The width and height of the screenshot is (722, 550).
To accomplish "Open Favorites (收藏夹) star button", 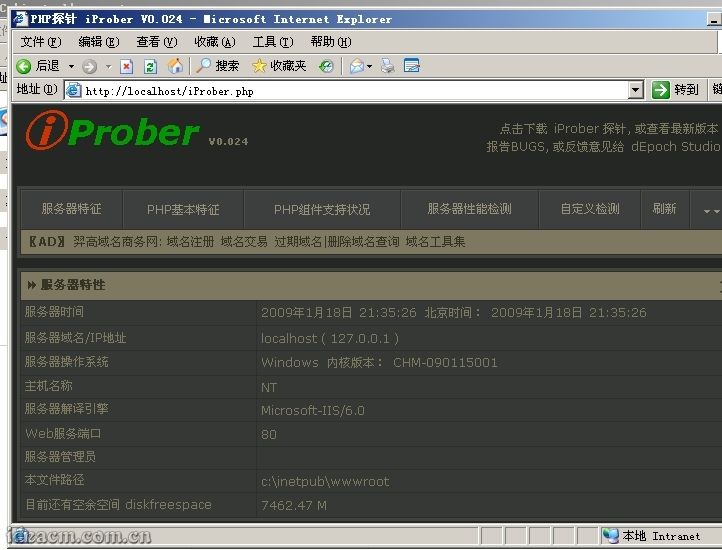I will pos(279,66).
